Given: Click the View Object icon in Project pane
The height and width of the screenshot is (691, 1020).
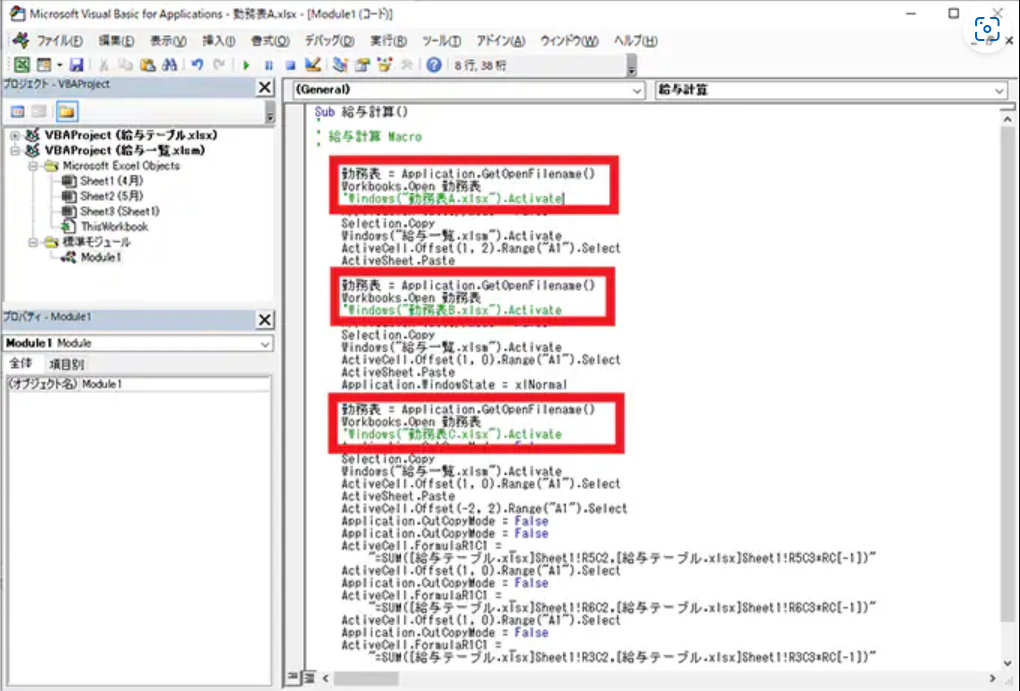Looking at the screenshot, I should 39,111.
